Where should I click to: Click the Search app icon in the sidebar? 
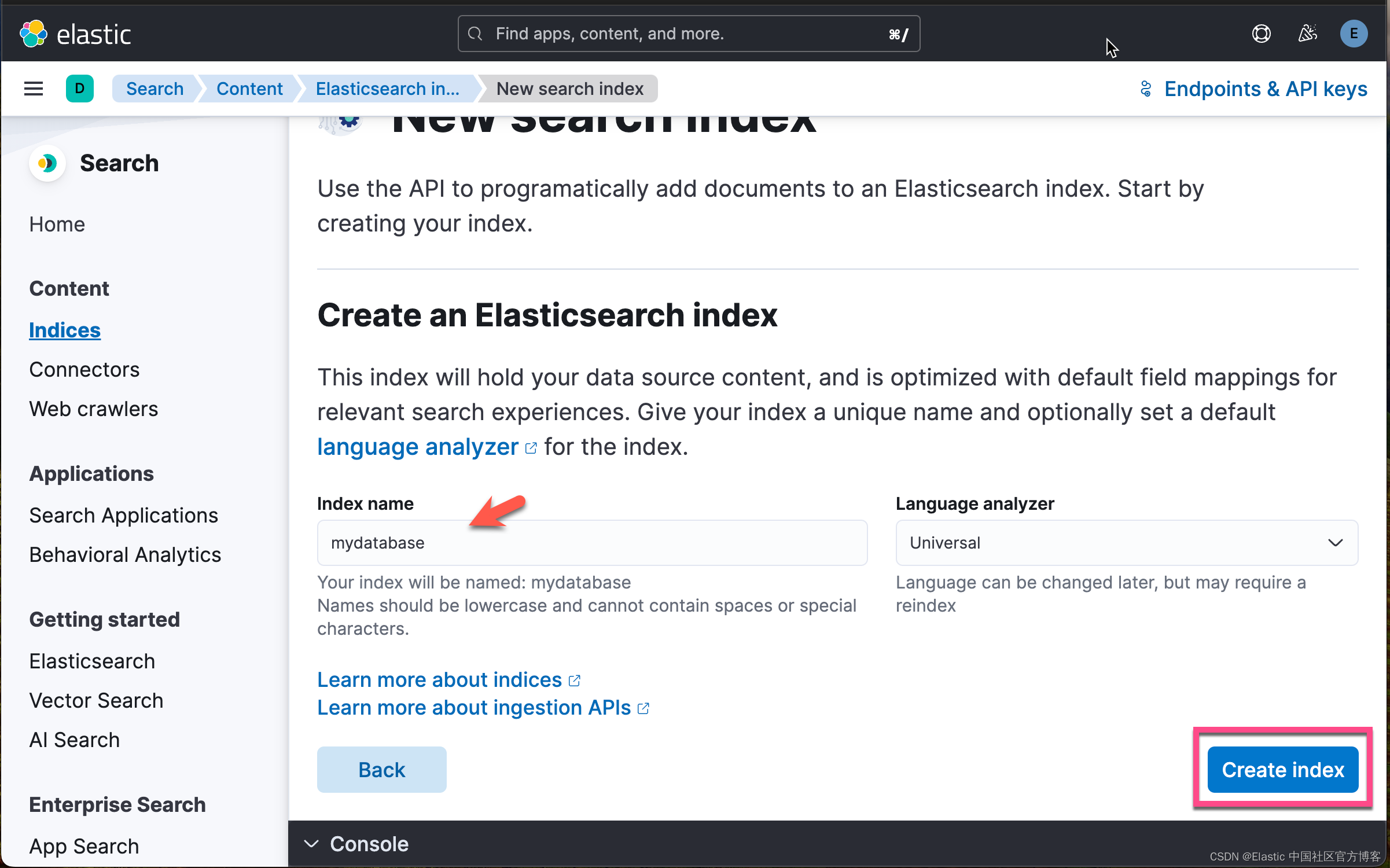tap(47, 163)
